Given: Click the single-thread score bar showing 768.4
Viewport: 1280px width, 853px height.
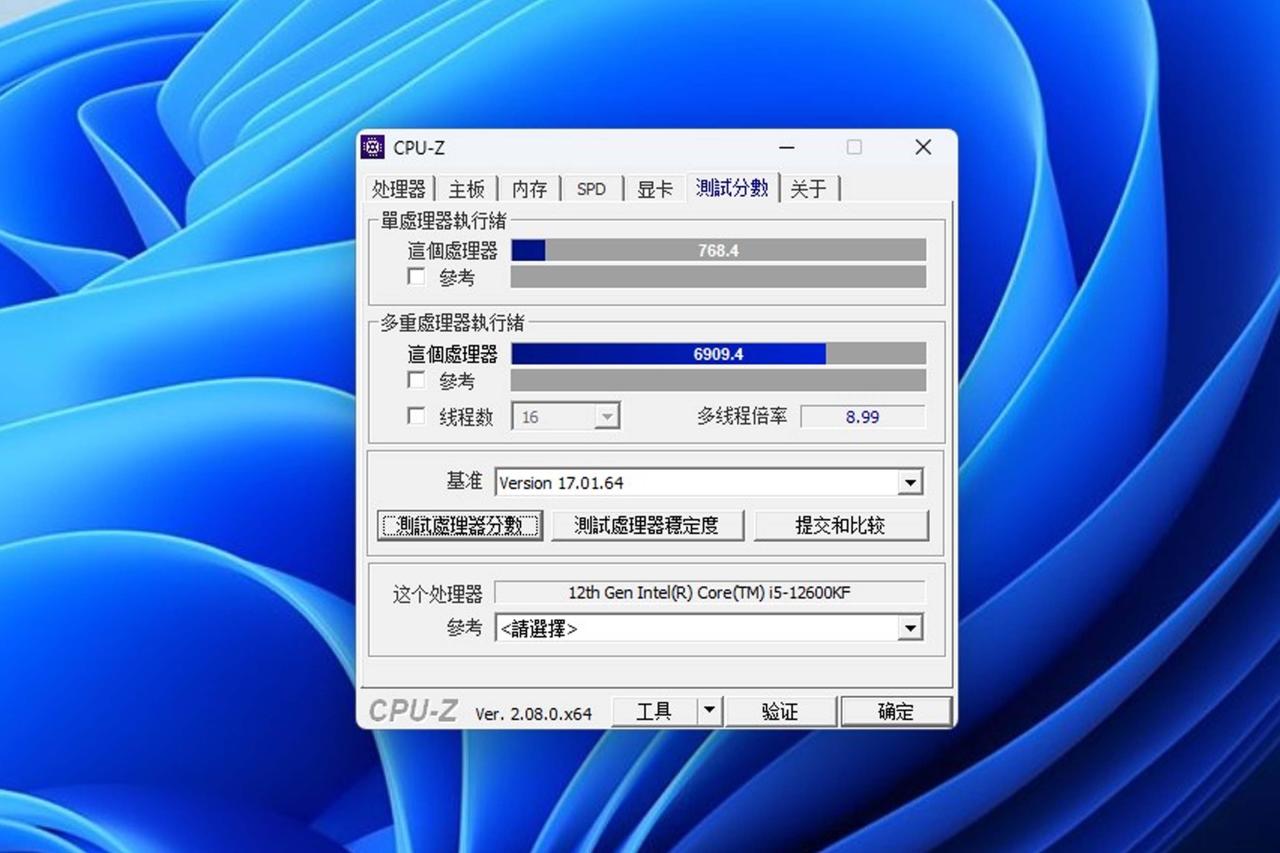Looking at the screenshot, I should [718, 250].
